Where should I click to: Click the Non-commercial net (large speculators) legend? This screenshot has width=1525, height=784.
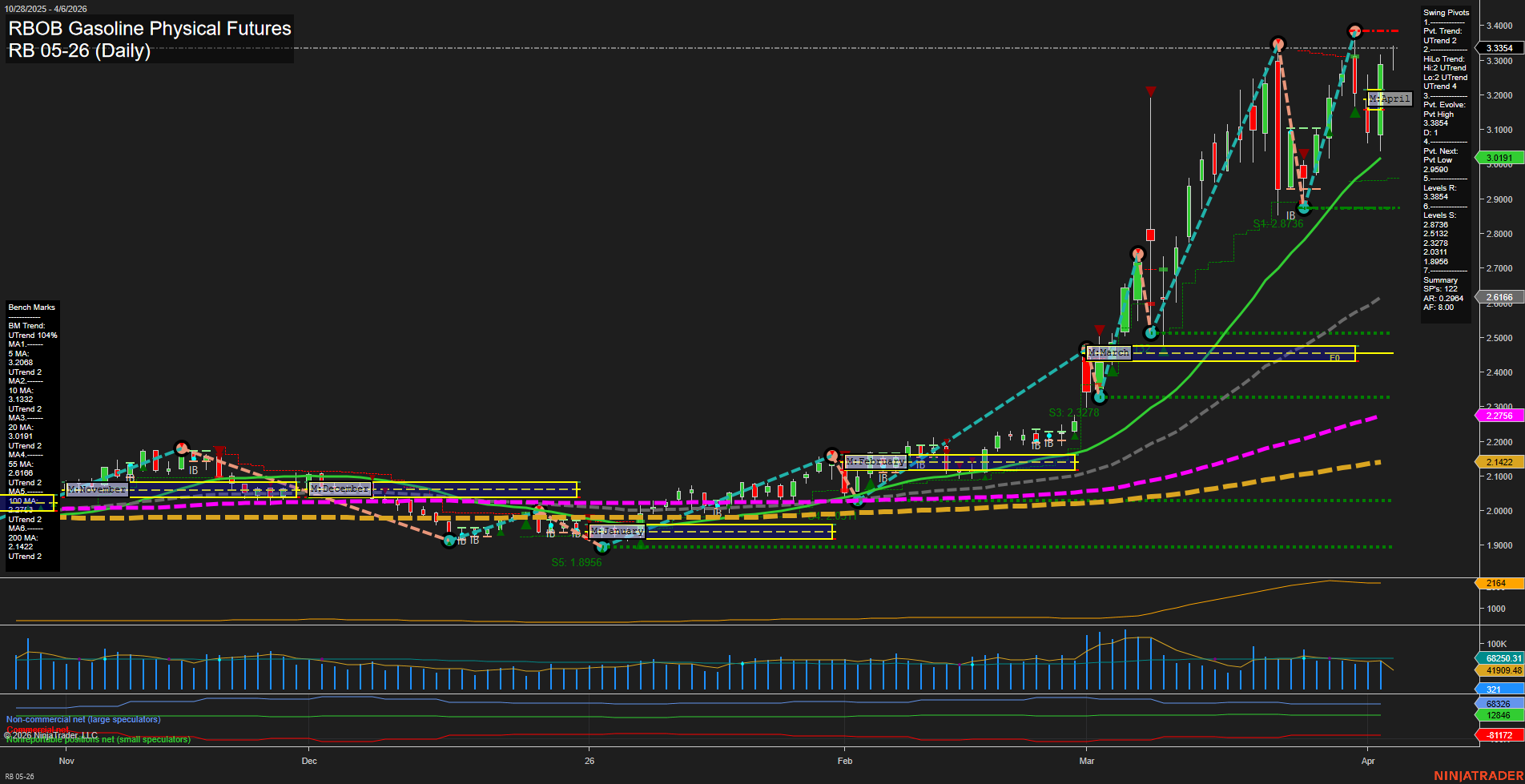[82, 719]
